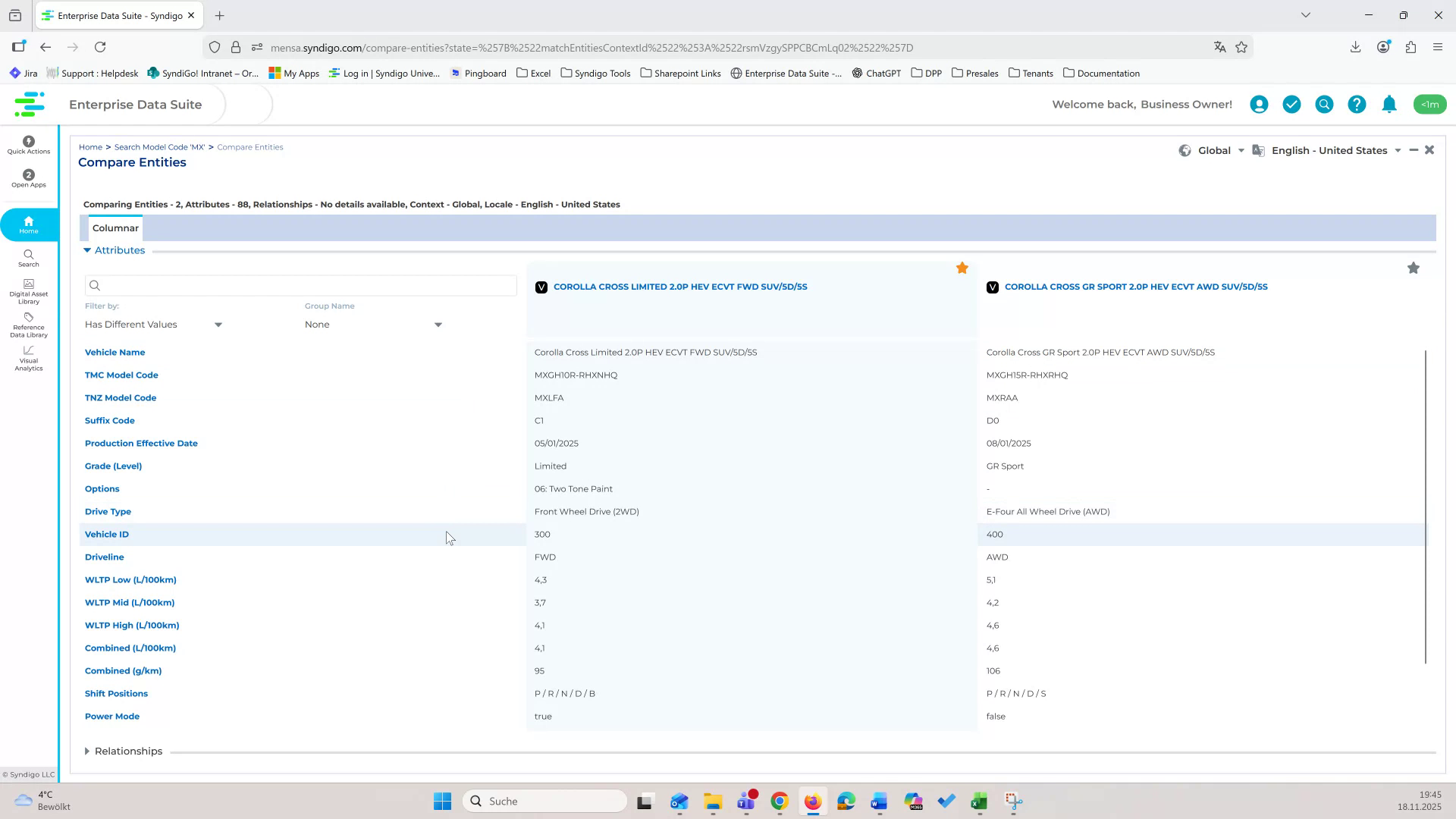Viewport: 1456px width, 819px height.
Task: Open the Reference Data Library
Action: (x=28, y=325)
